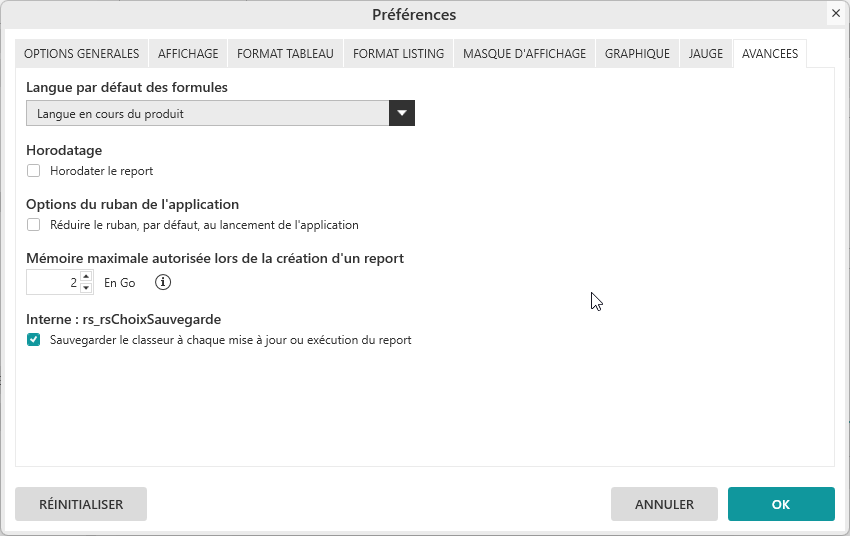Open the formula language dropdown arrow

click(402, 113)
